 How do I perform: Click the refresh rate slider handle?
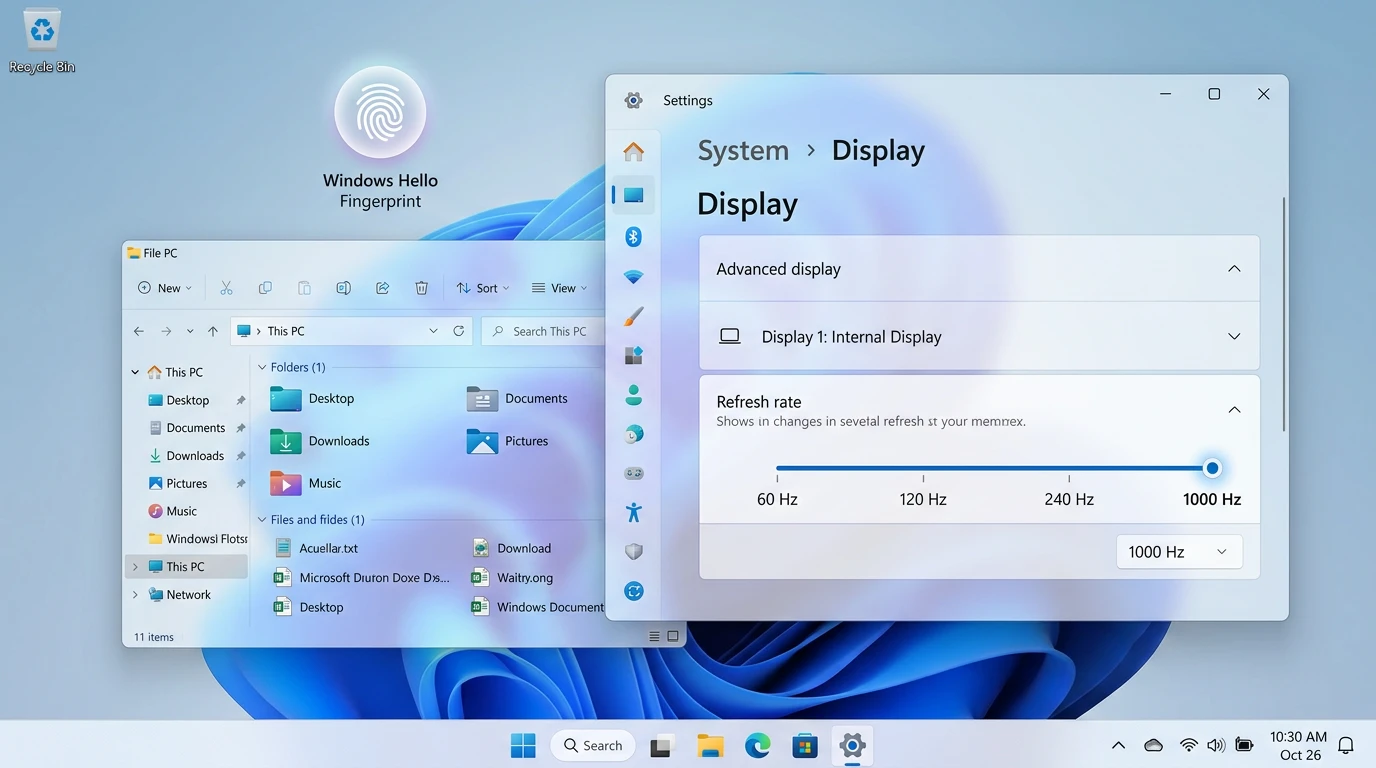click(1212, 468)
